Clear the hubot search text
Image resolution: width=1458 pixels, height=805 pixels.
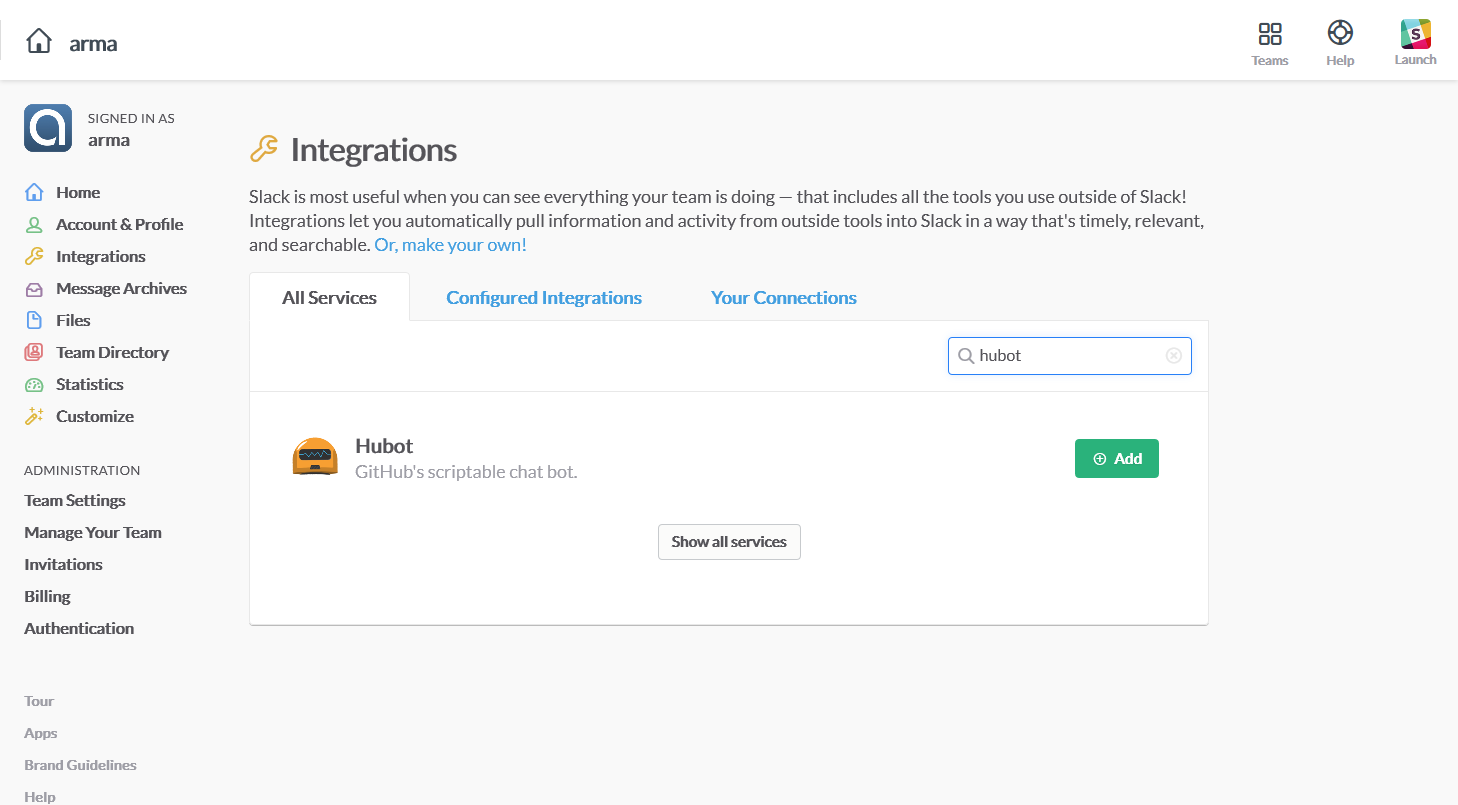click(x=1174, y=356)
